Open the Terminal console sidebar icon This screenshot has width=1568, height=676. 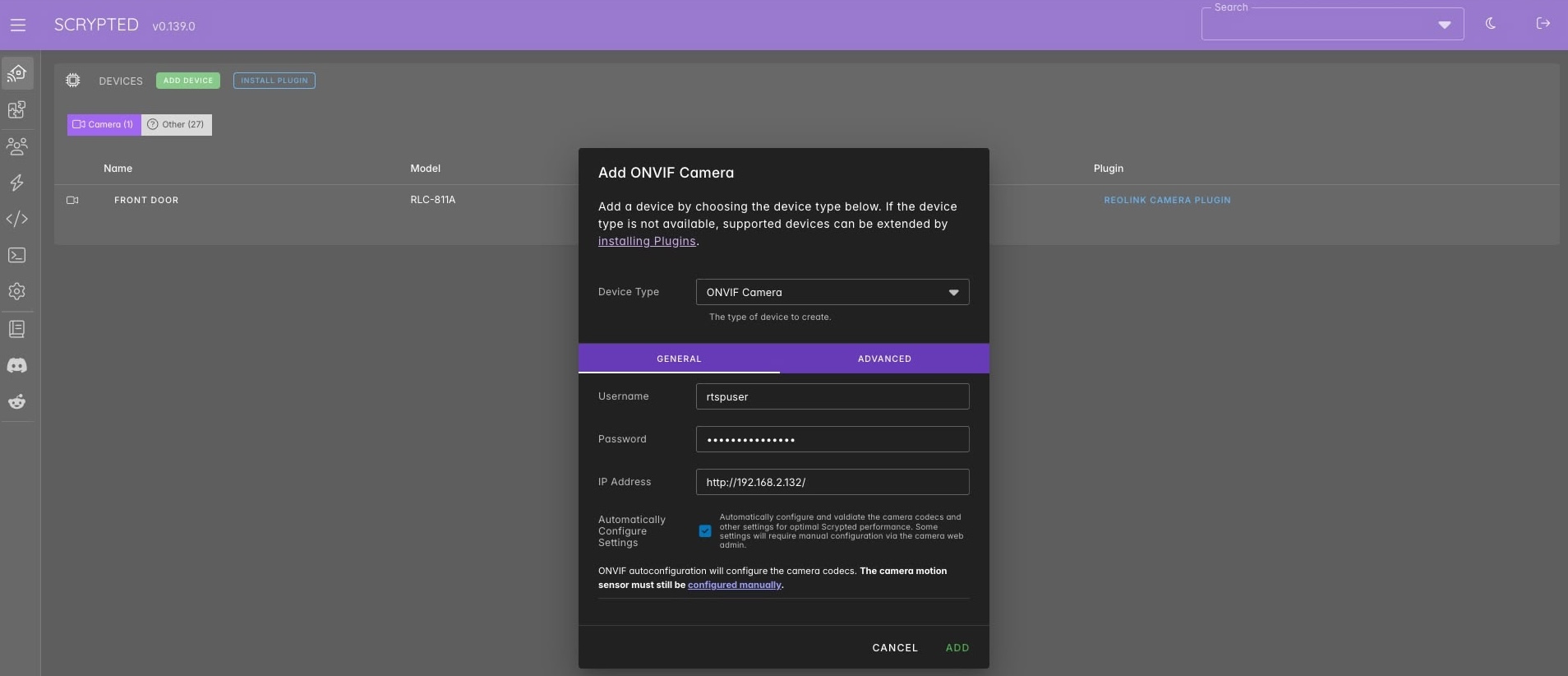17,255
